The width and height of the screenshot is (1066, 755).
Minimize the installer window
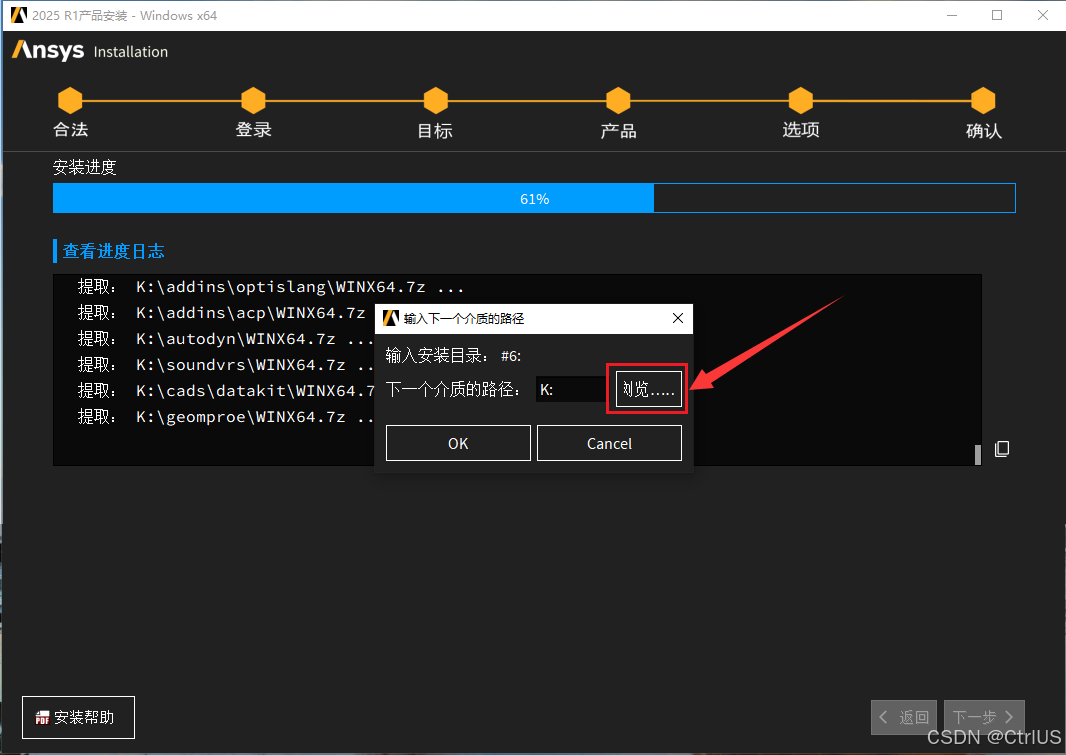(x=952, y=15)
